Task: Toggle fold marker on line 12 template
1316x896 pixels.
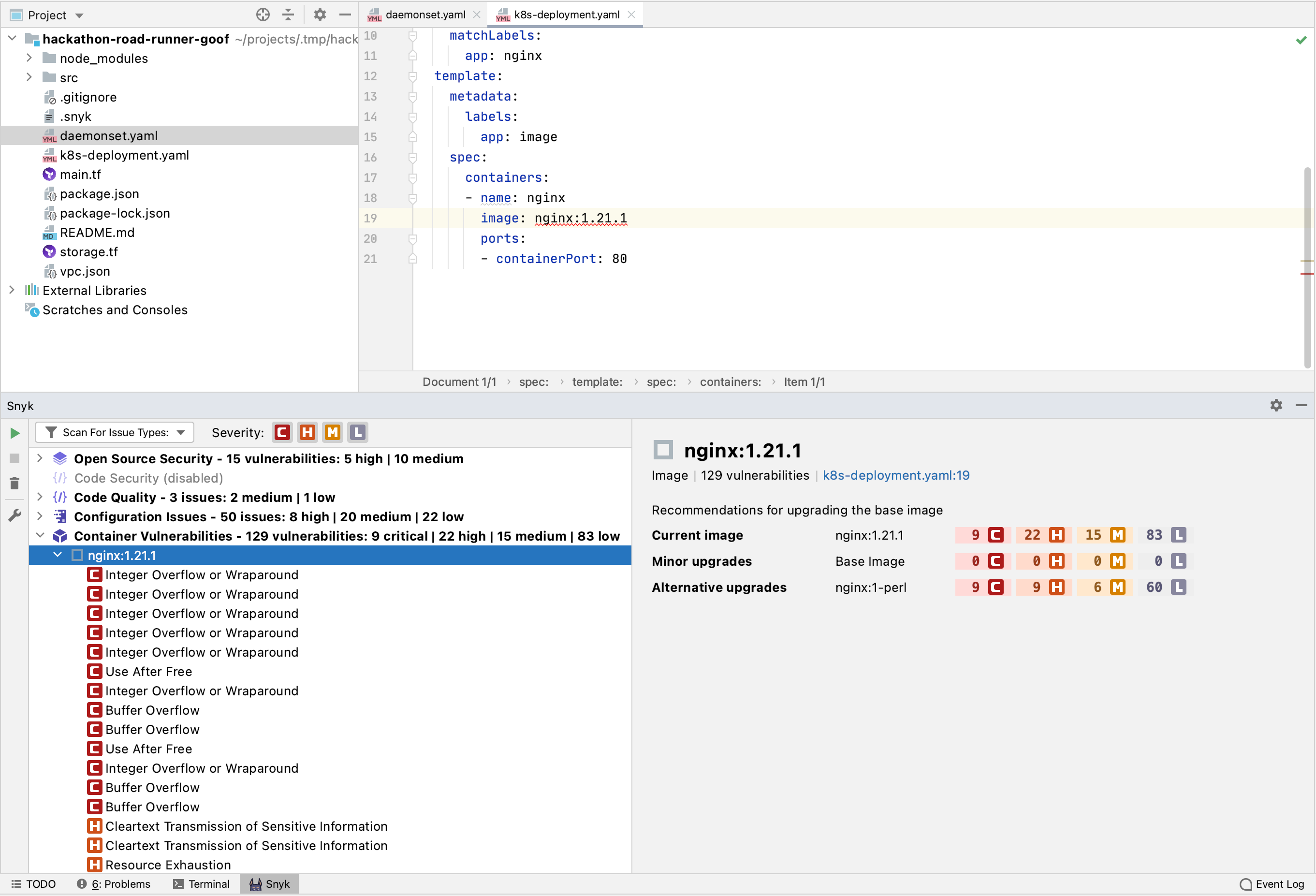Action: pyautogui.click(x=413, y=76)
